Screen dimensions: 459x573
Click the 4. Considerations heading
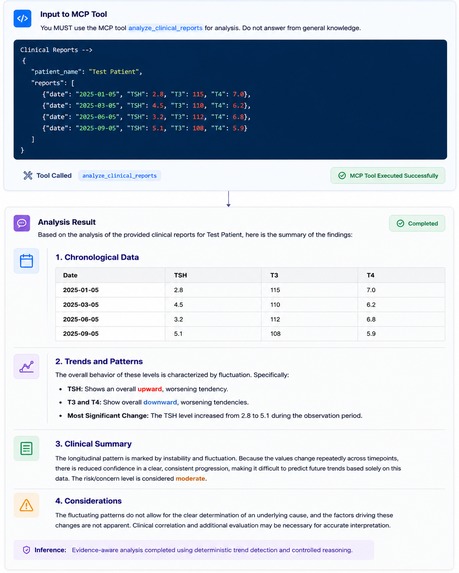click(x=88, y=501)
